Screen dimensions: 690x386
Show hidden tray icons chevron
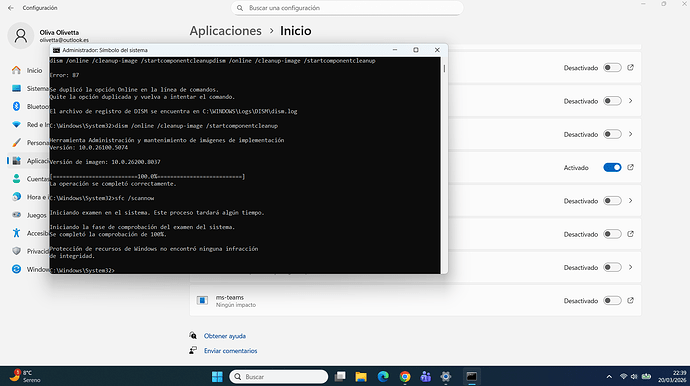click(x=609, y=377)
